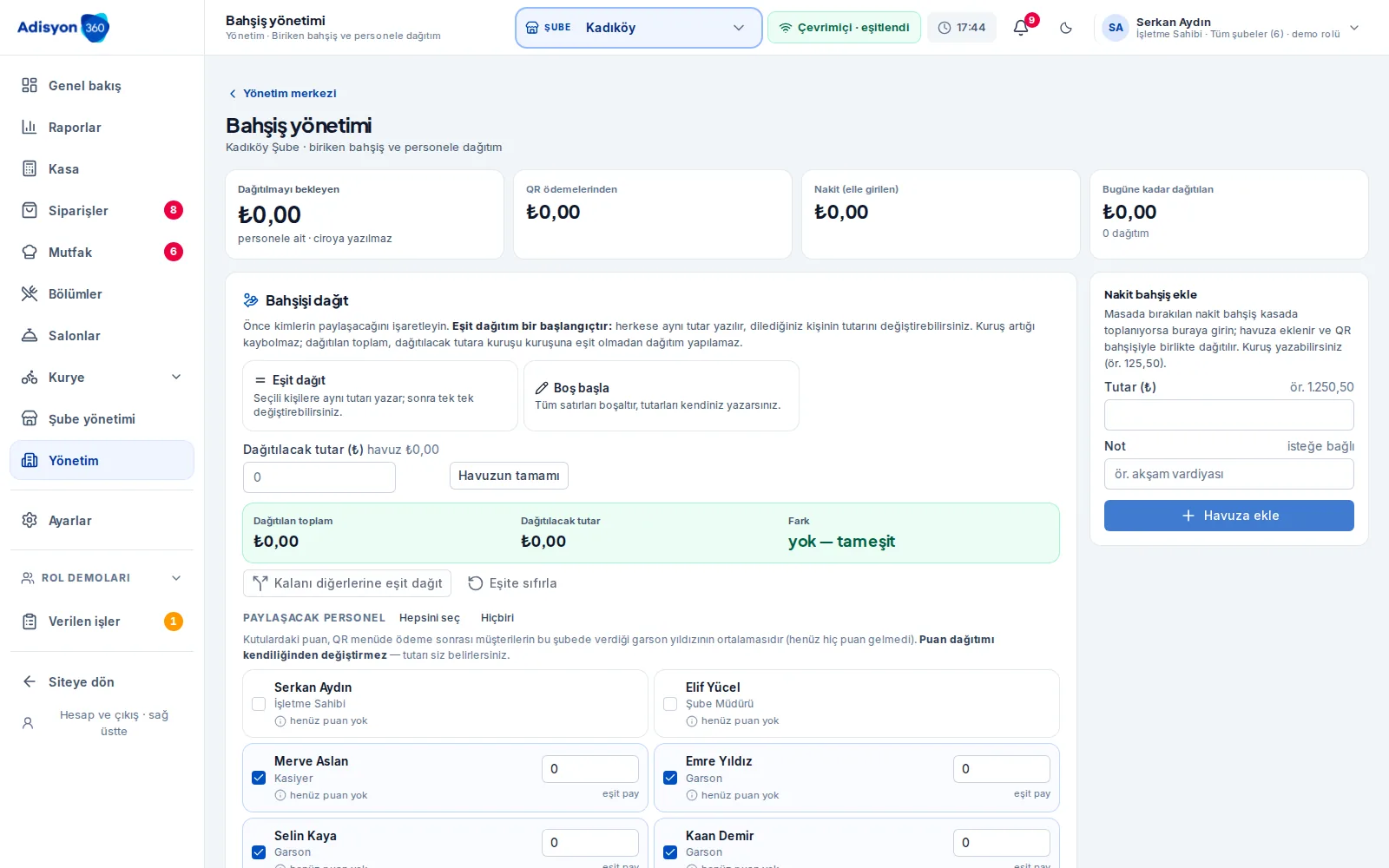Screen dimensions: 1389x868
Task: Open Salonlar icon in sidebar
Action: pos(30,335)
